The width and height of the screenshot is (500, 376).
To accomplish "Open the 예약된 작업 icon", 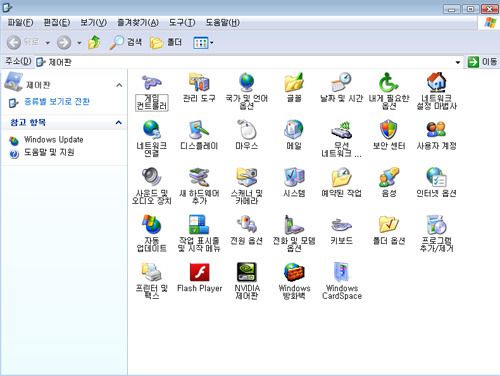I will pos(341,177).
